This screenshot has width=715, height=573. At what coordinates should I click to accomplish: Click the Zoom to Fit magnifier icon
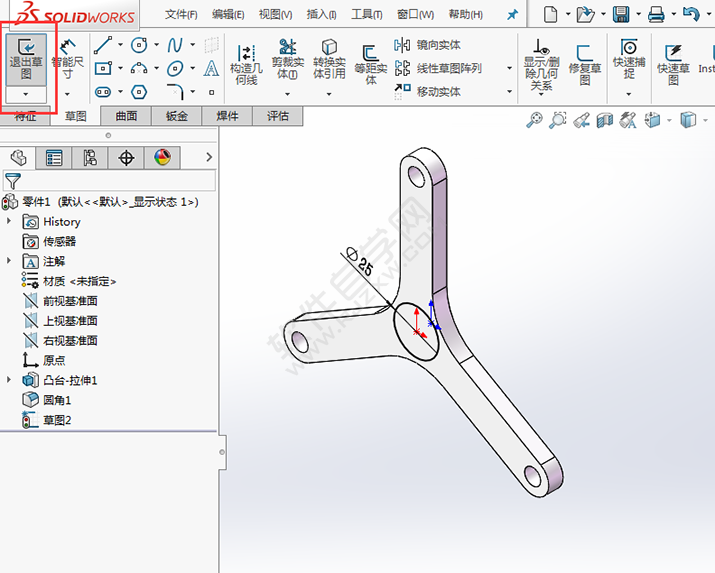[534, 120]
